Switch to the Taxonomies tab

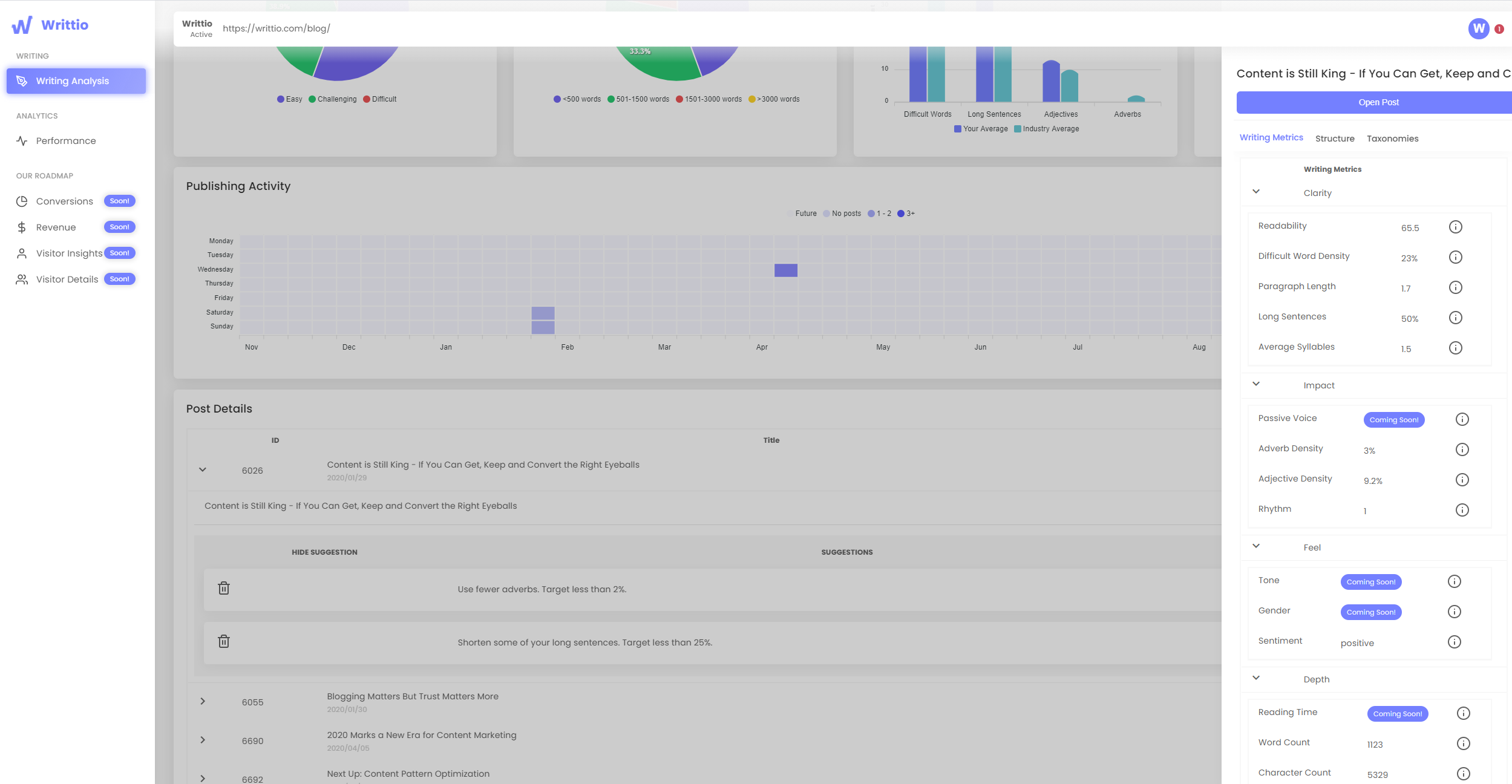point(1392,139)
